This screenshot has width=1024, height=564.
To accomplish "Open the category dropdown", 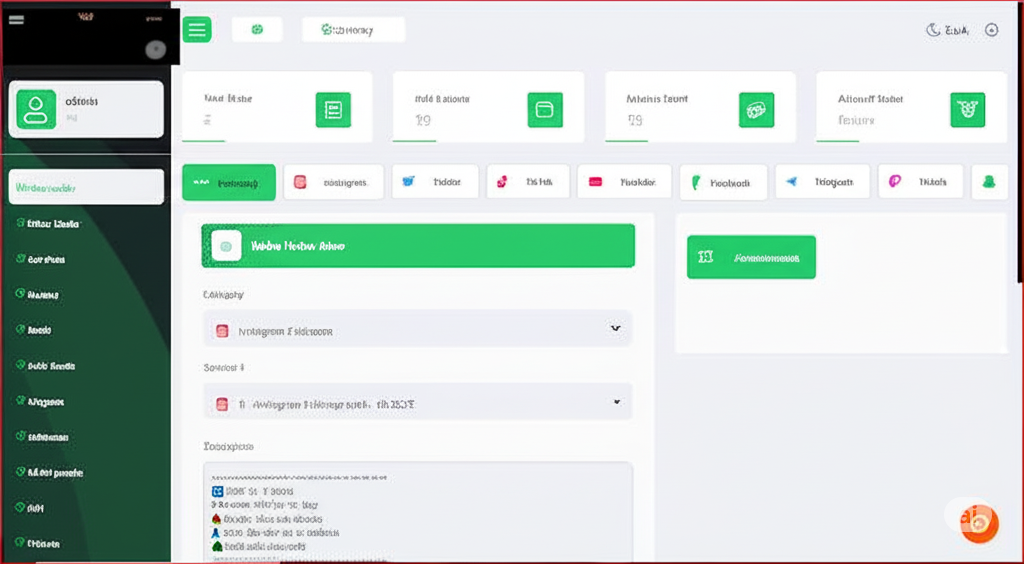I will tap(417, 329).
